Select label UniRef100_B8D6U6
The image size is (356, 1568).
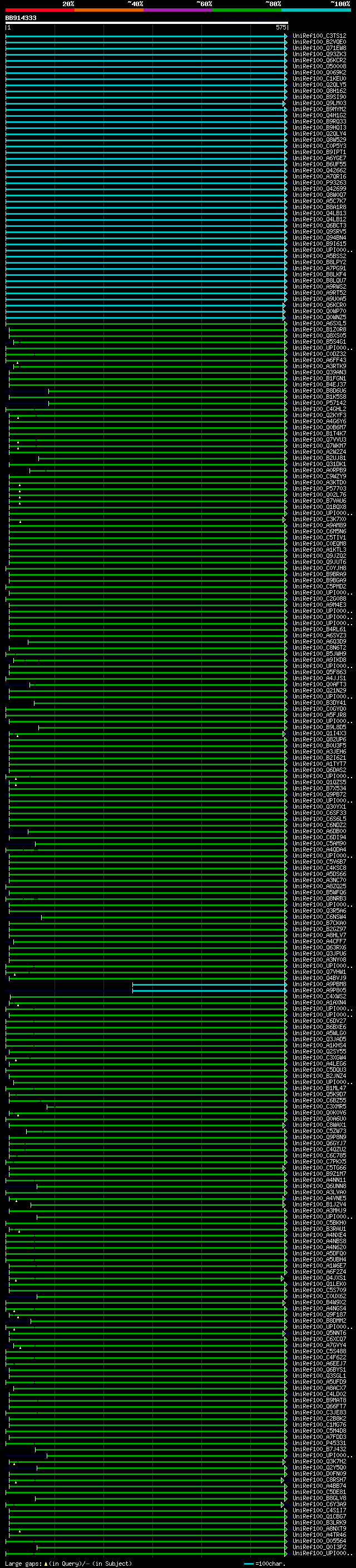pos(319,391)
